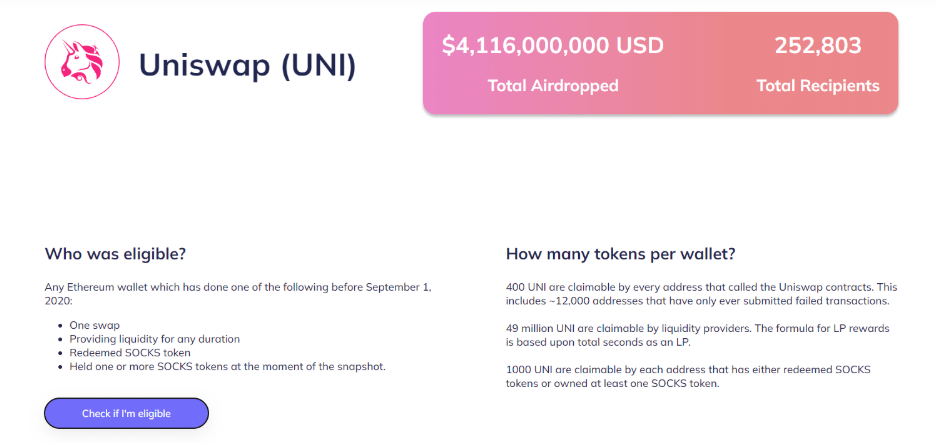936x443 pixels.
Task: Click the "Who was eligible?" heading
Action: point(115,254)
